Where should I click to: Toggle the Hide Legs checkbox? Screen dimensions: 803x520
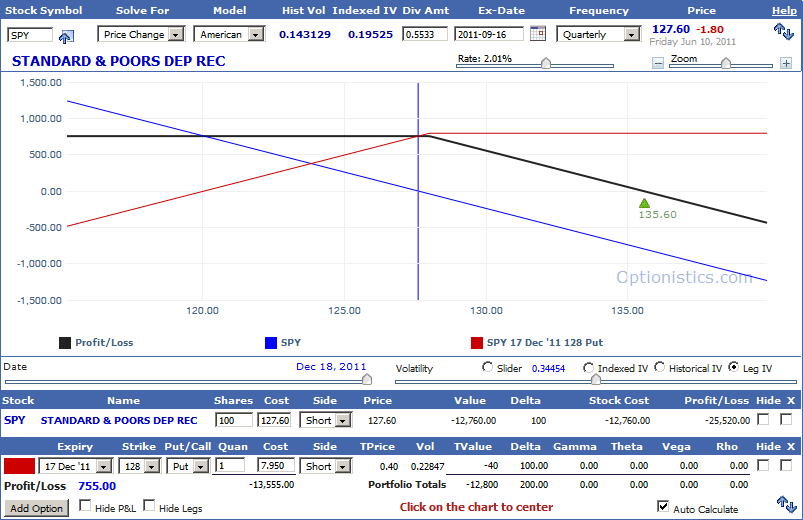149,506
